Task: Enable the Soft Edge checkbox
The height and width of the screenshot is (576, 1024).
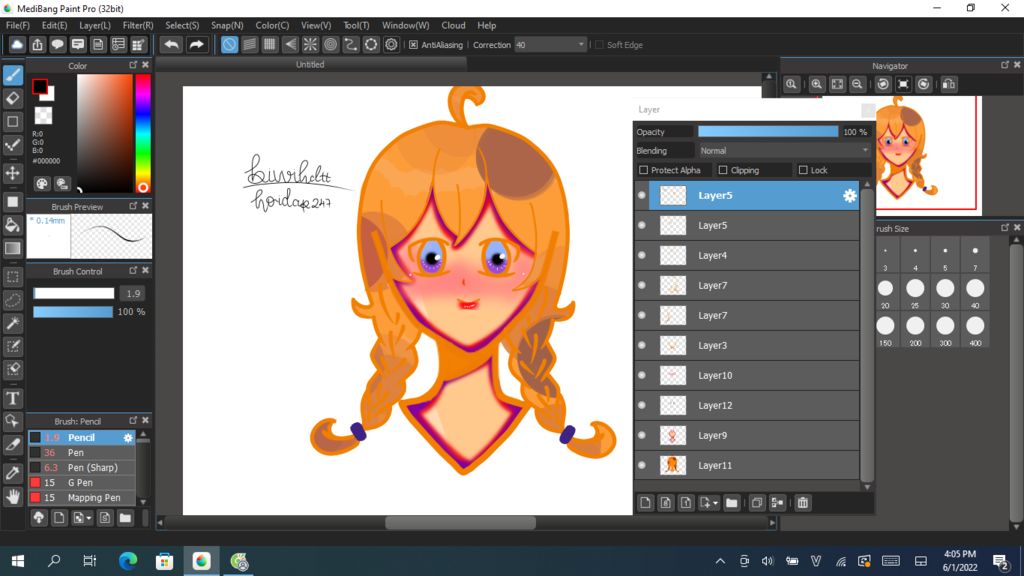Action: point(599,45)
